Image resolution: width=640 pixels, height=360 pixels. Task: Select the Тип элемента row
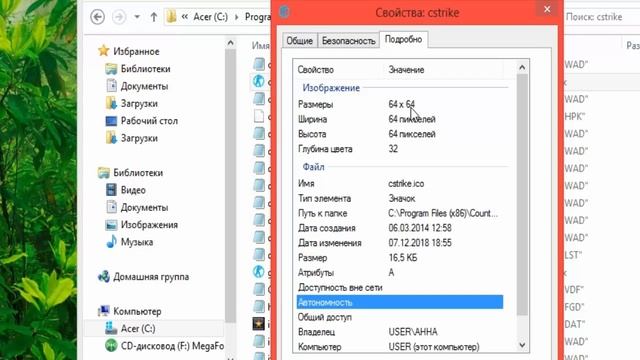[400, 198]
